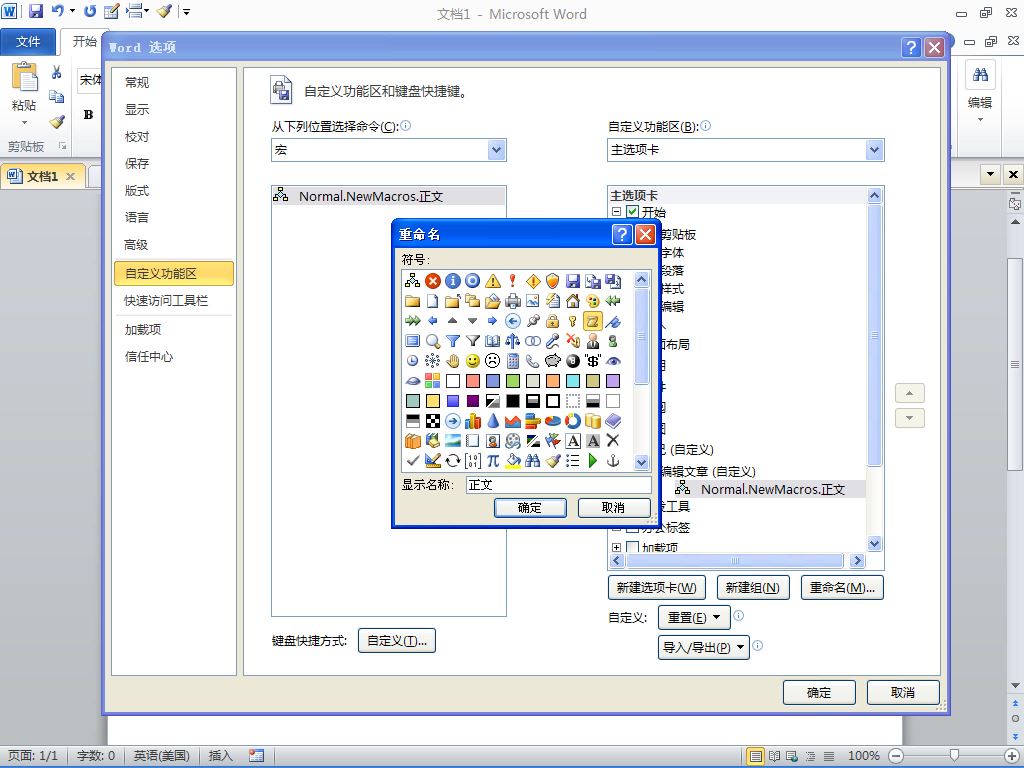Select the binoculars symbol in the grid
The image size is (1024, 768).
click(x=533, y=461)
